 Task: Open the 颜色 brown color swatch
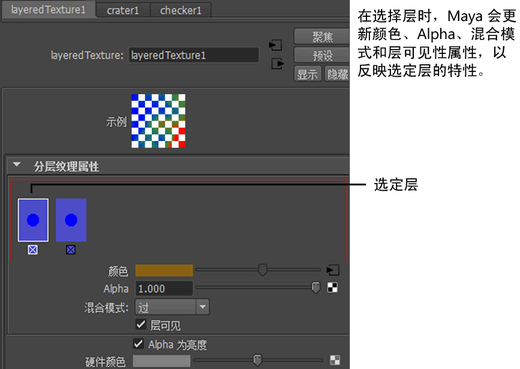(x=164, y=270)
